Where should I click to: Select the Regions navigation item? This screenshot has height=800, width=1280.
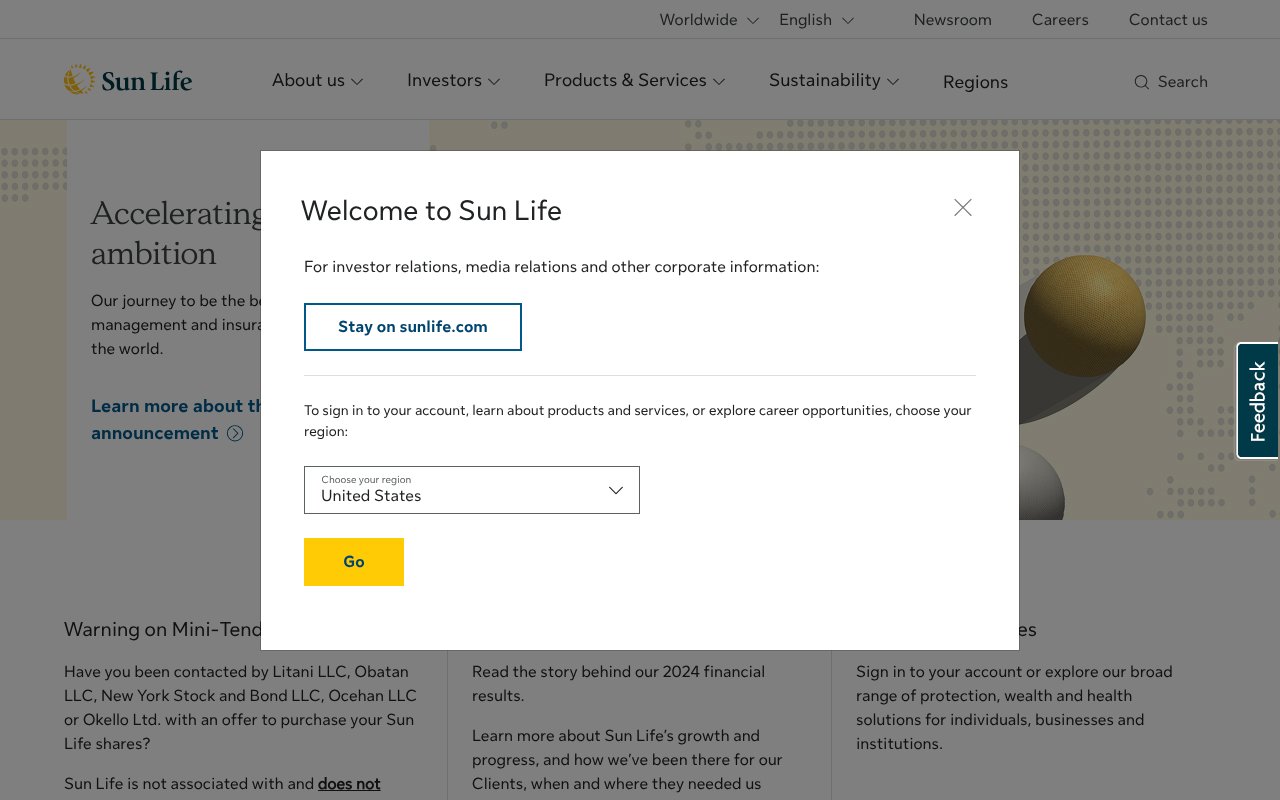[975, 82]
